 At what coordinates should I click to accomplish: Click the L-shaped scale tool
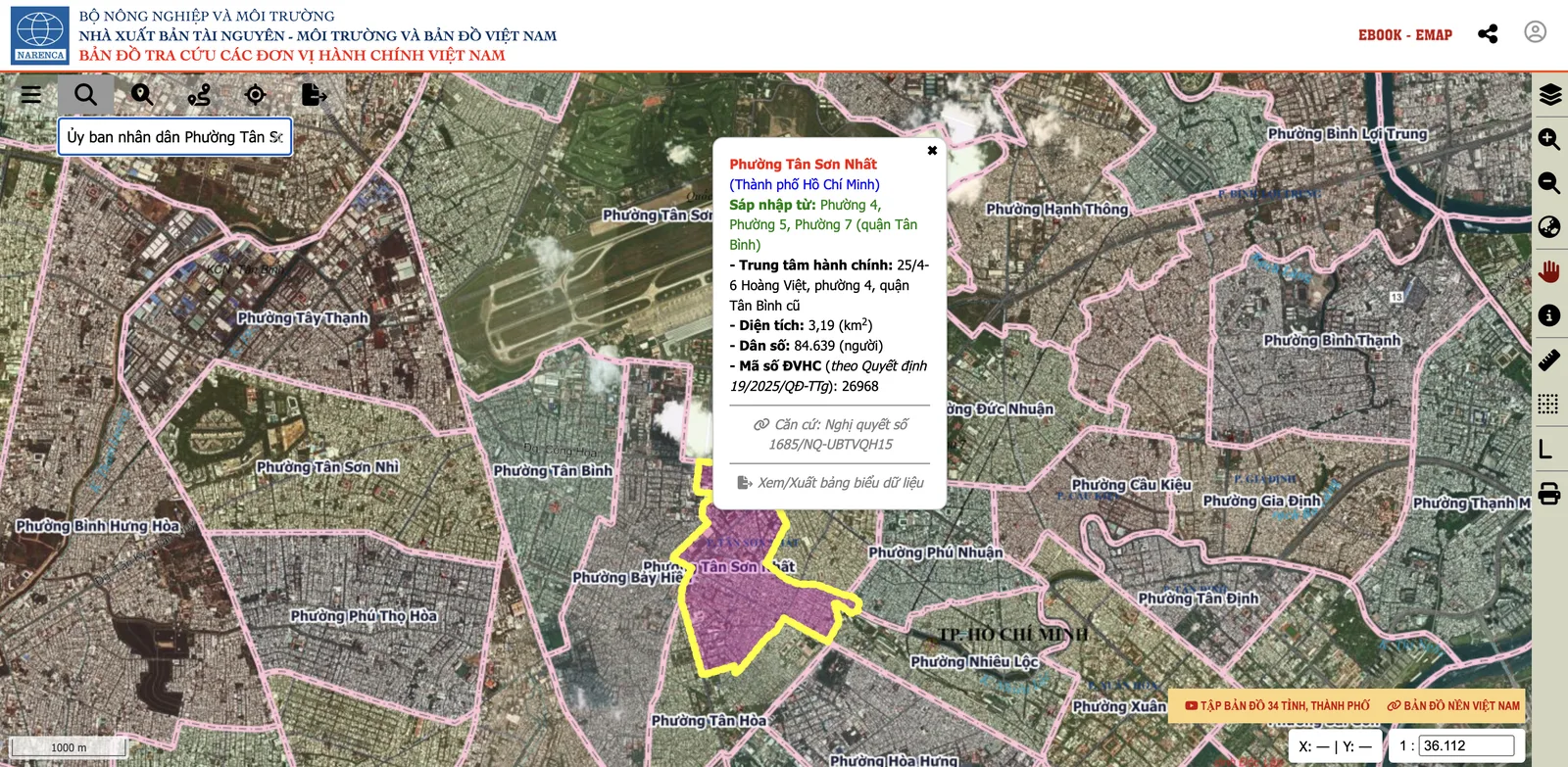point(1546,449)
